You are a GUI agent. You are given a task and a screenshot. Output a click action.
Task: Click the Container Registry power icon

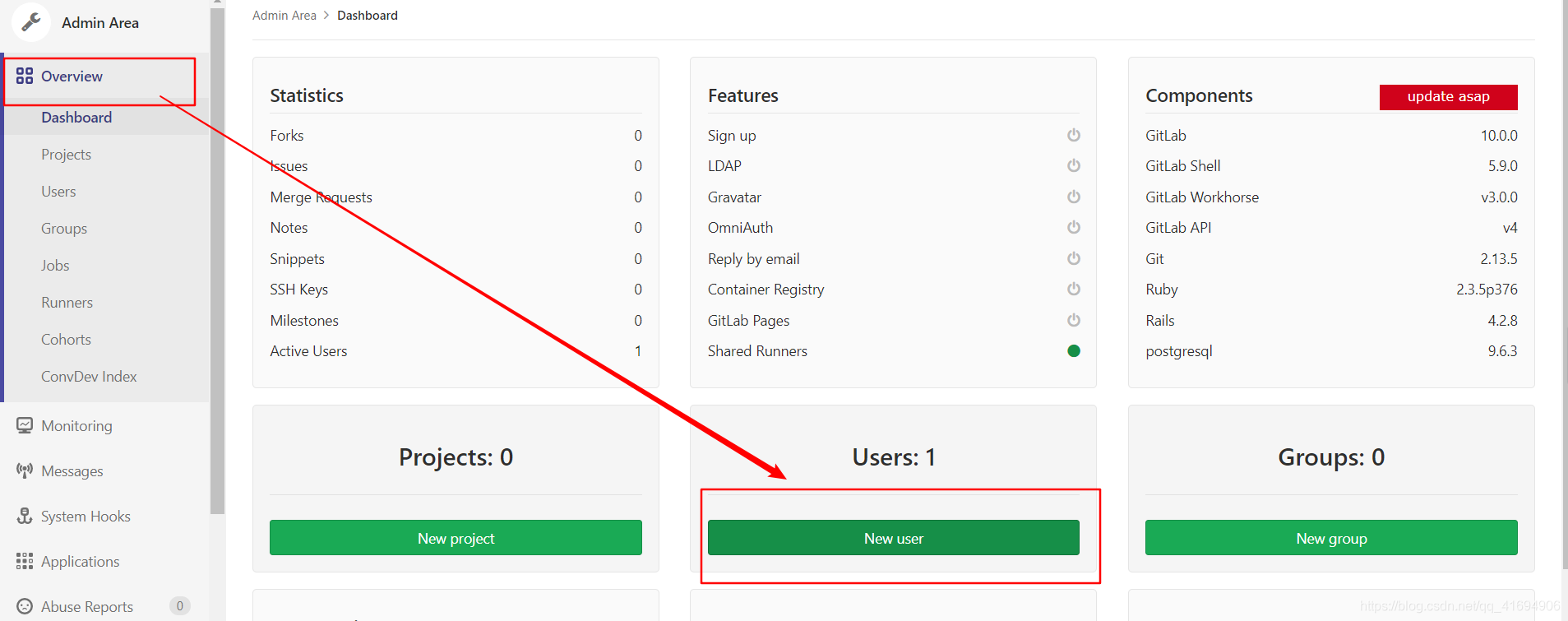click(x=1074, y=289)
